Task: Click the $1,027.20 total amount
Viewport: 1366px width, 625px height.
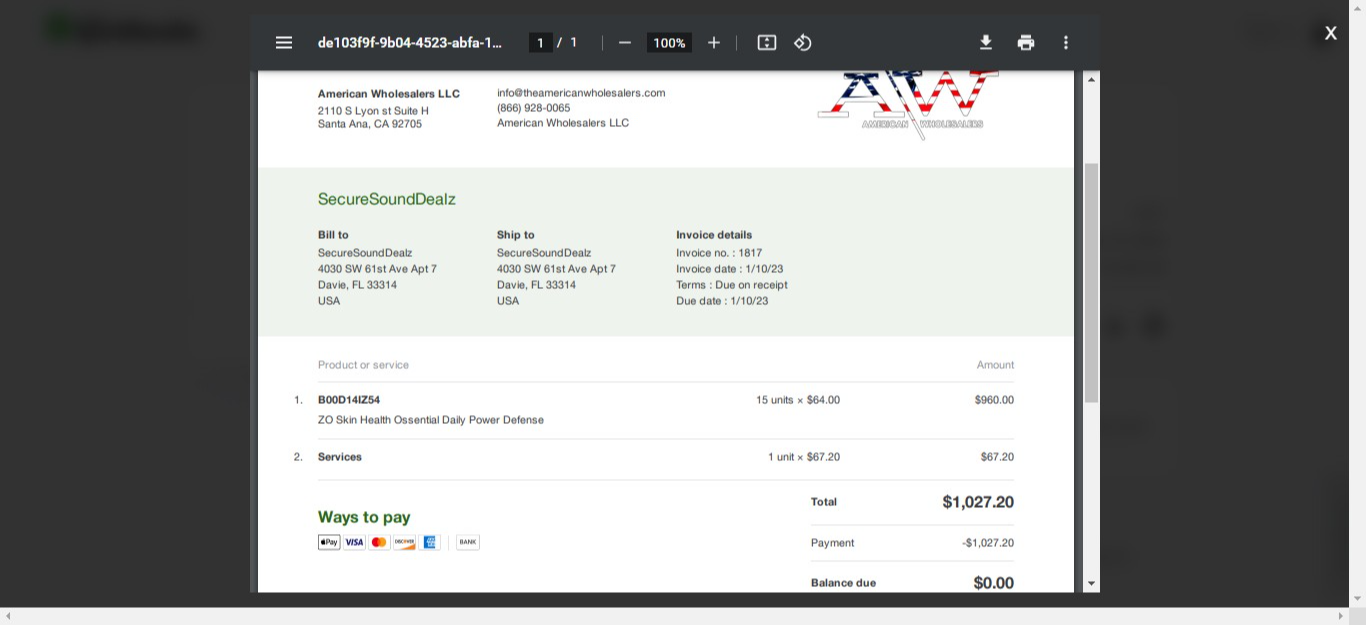Action: click(x=978, y=502)
